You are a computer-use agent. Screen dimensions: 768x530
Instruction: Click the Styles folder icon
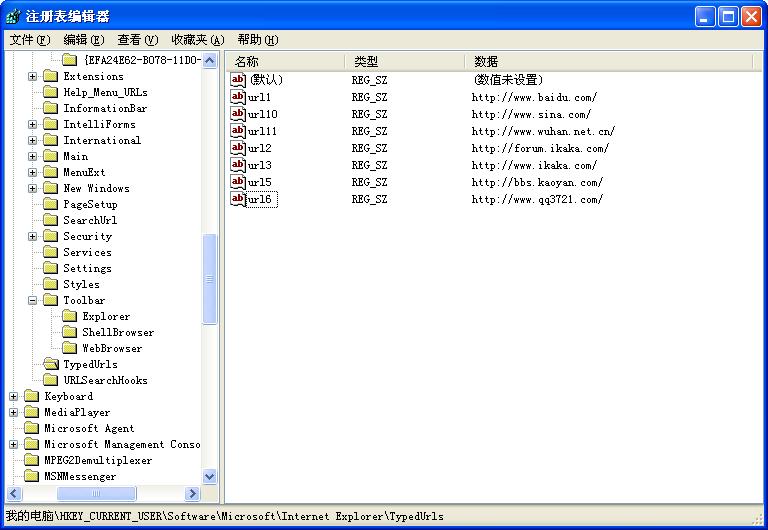(50, 284)
